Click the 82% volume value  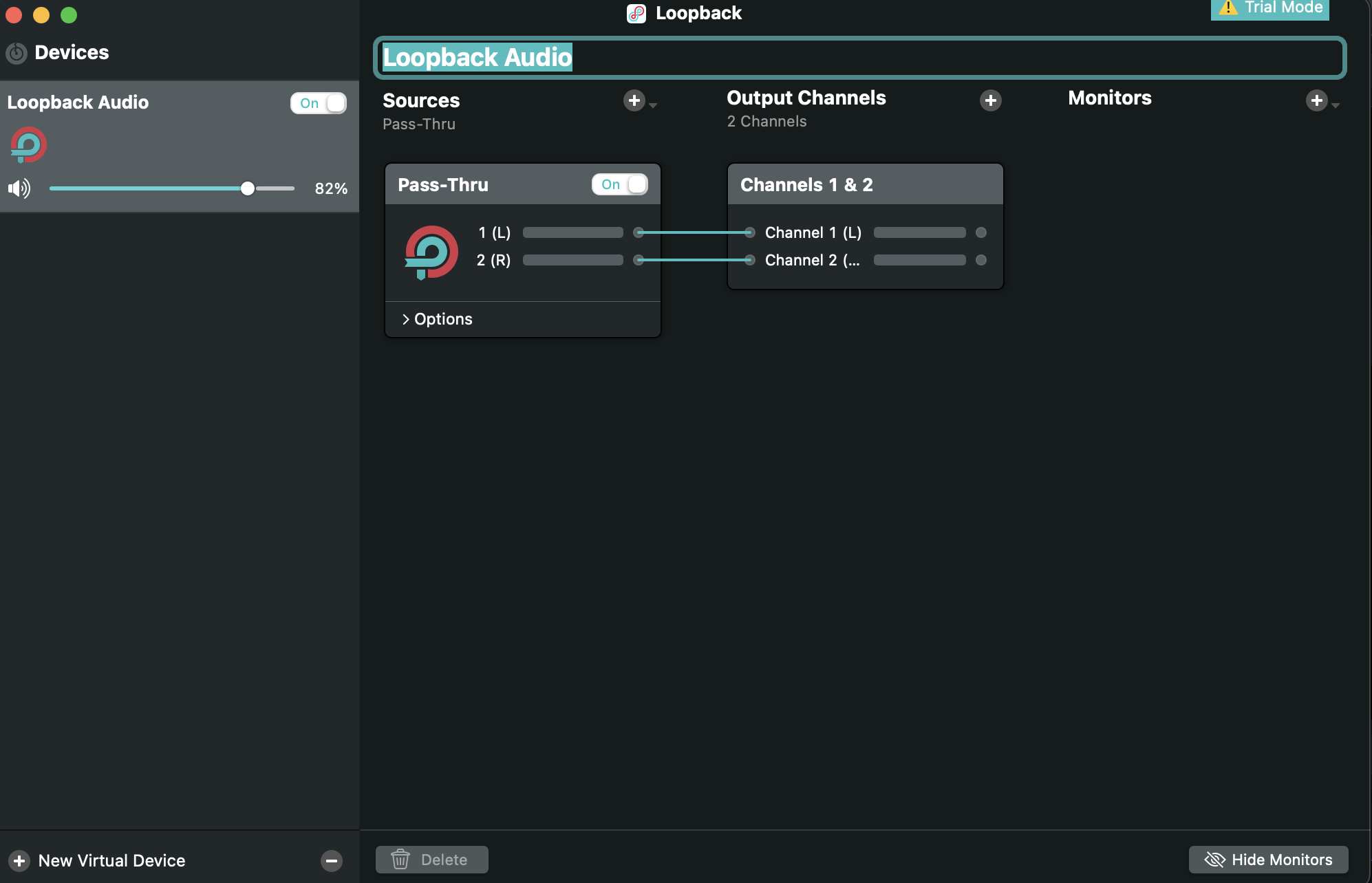[x=331, y=188]
